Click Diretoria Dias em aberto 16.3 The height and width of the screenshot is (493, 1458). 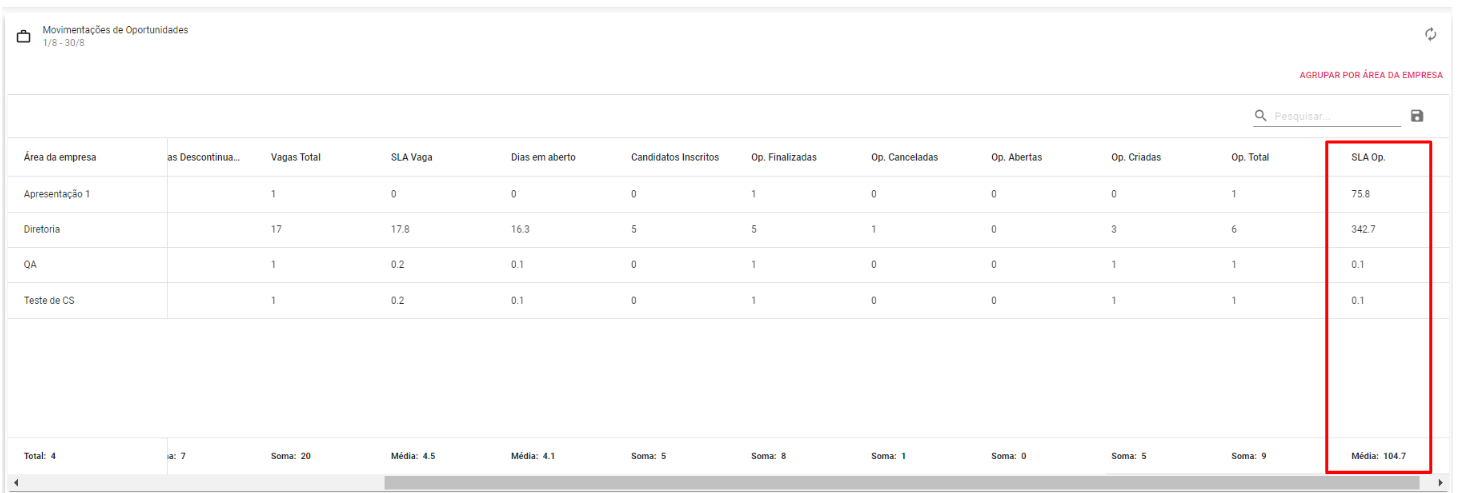[x=520, y=229]
